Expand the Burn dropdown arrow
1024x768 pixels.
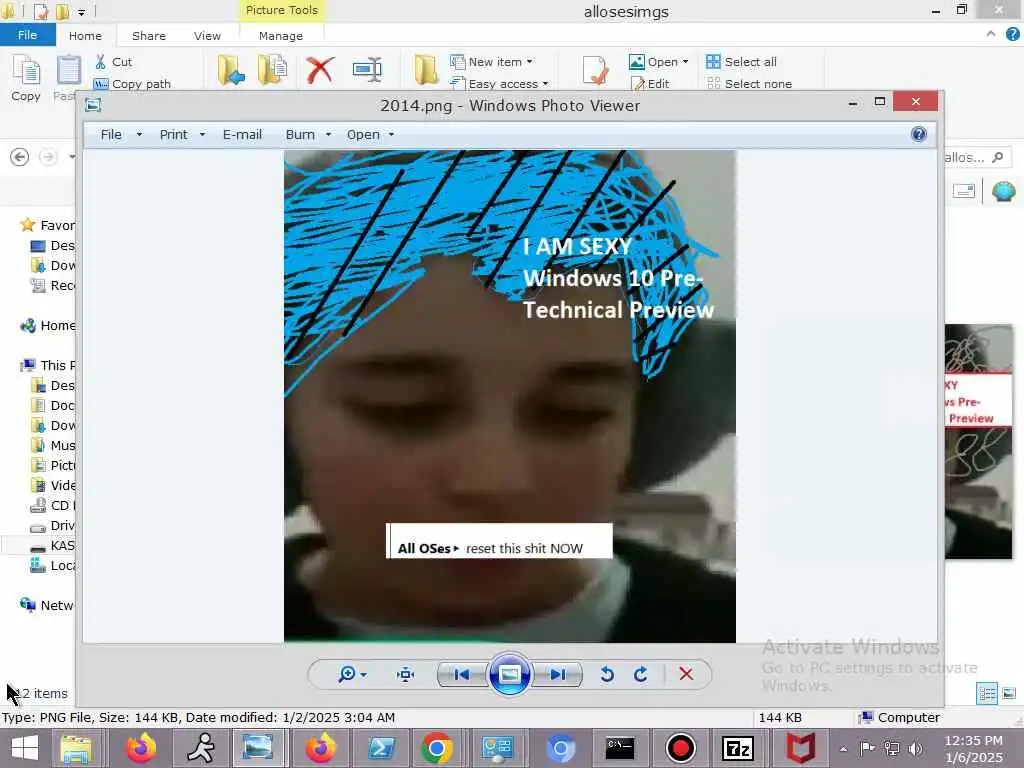pos(328,135)
